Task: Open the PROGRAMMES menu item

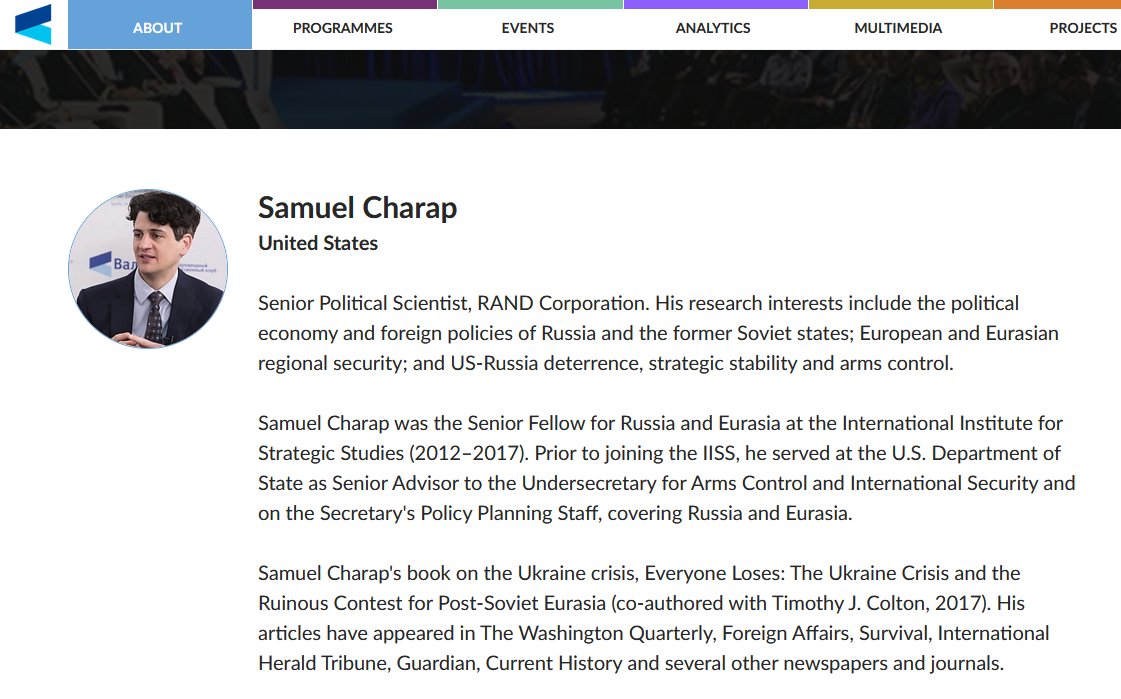Action: point(343,29)
